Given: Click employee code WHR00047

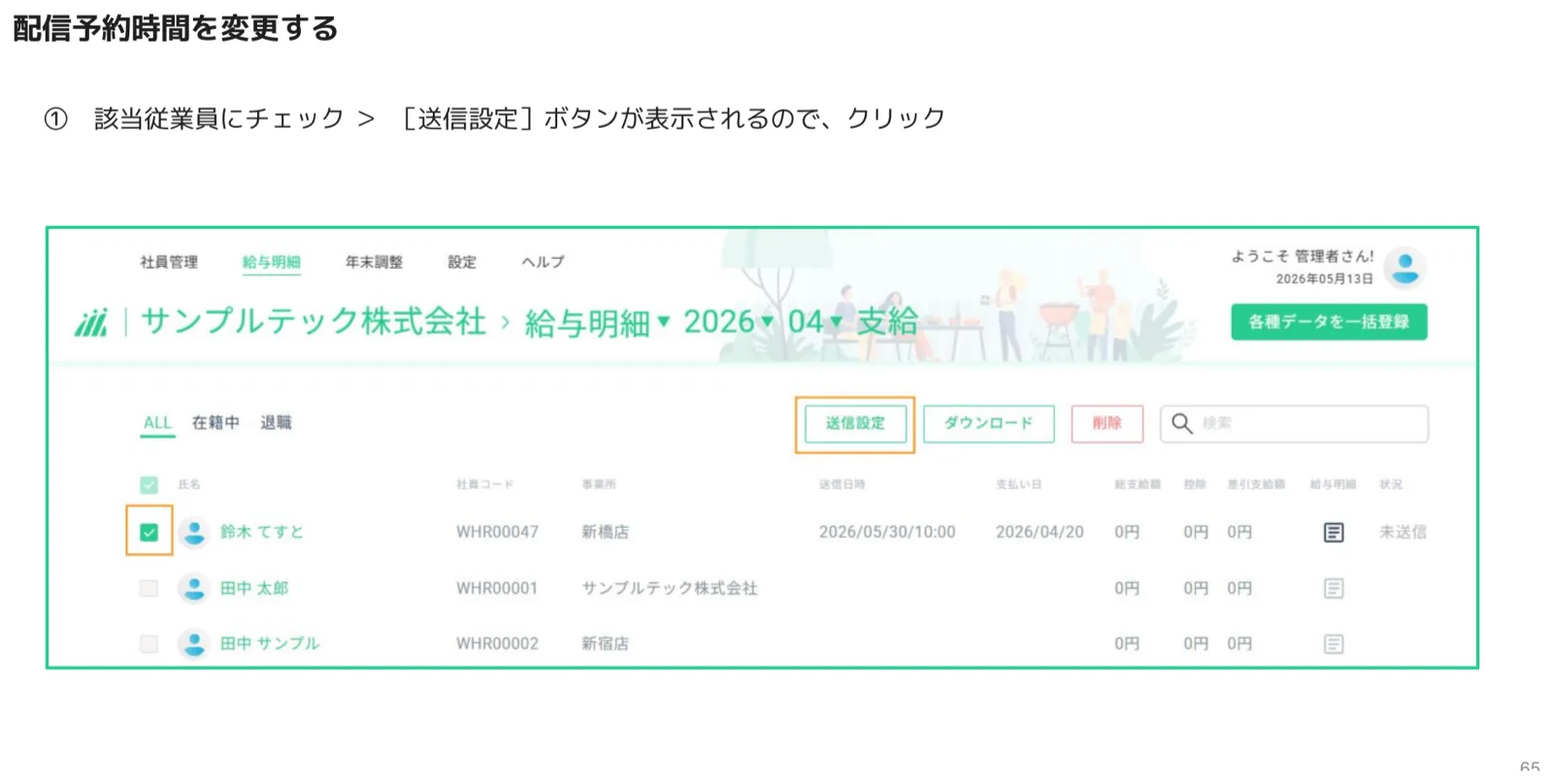Looking at the screenshot, I should tap(497, 532).
